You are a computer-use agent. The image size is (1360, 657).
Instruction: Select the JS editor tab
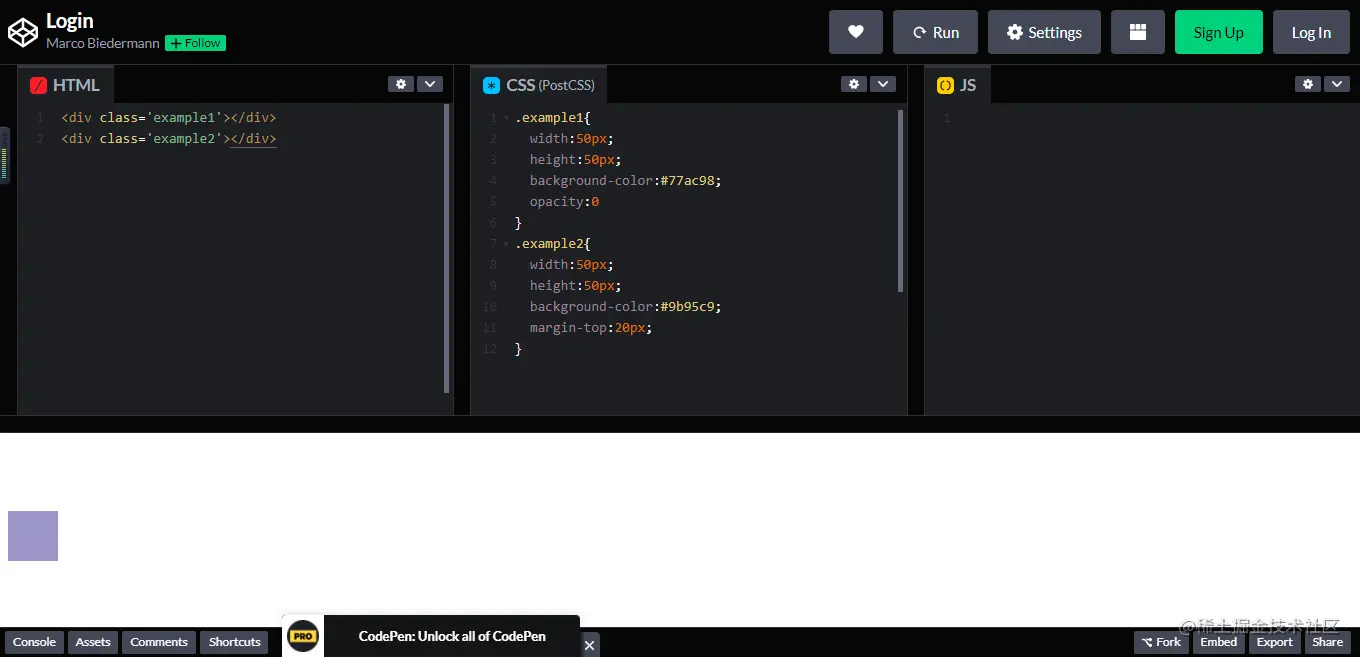coord(957,85)
